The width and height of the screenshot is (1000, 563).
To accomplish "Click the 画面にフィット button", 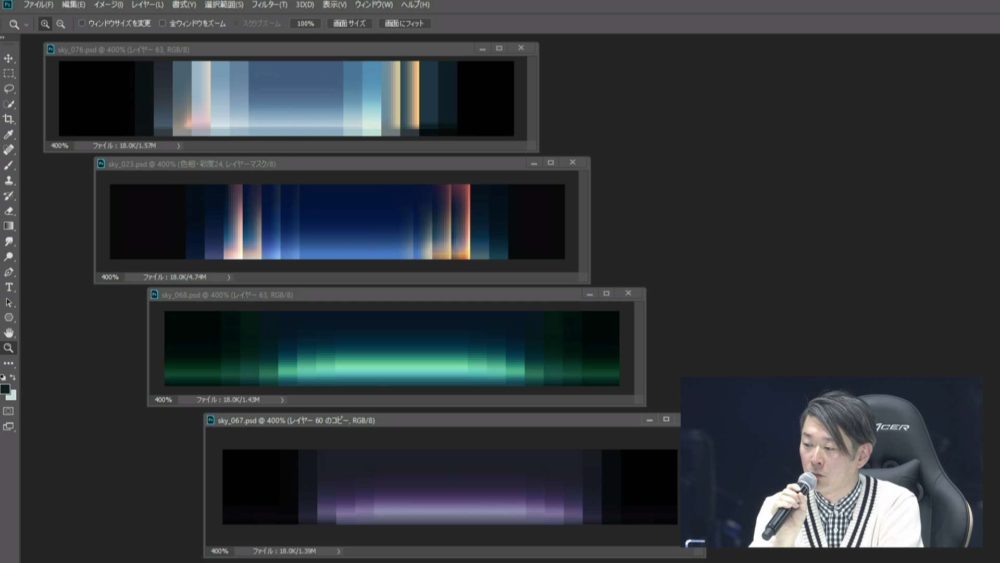I will tap(405, 23).
